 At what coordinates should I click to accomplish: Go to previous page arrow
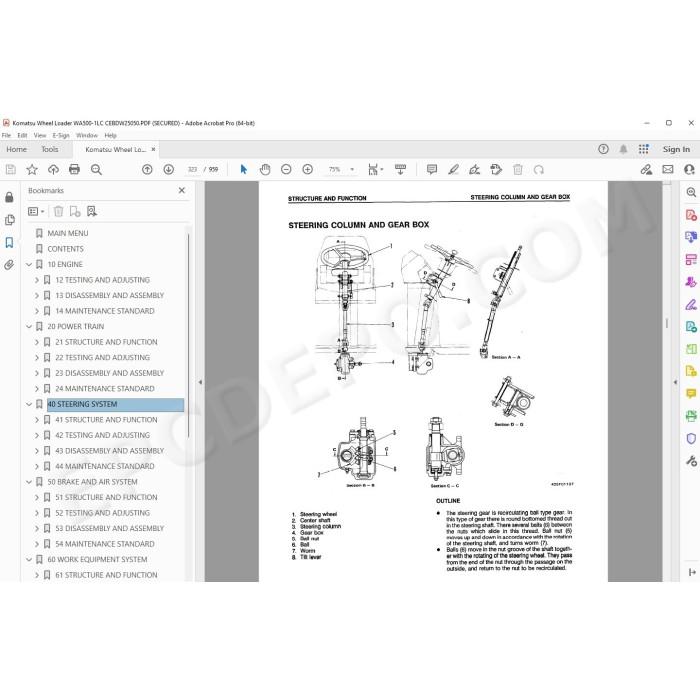[147, 170]
